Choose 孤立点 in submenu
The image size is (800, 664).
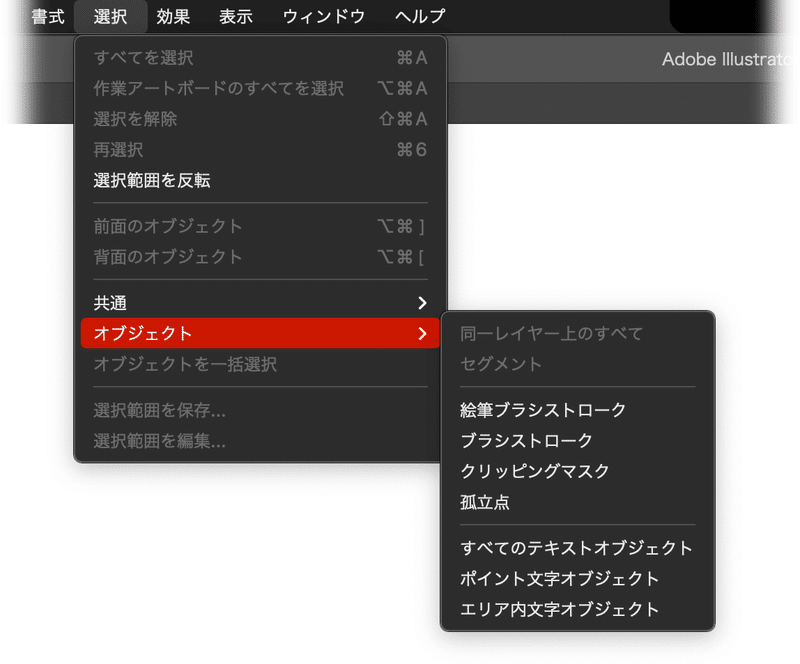(578, 502)
